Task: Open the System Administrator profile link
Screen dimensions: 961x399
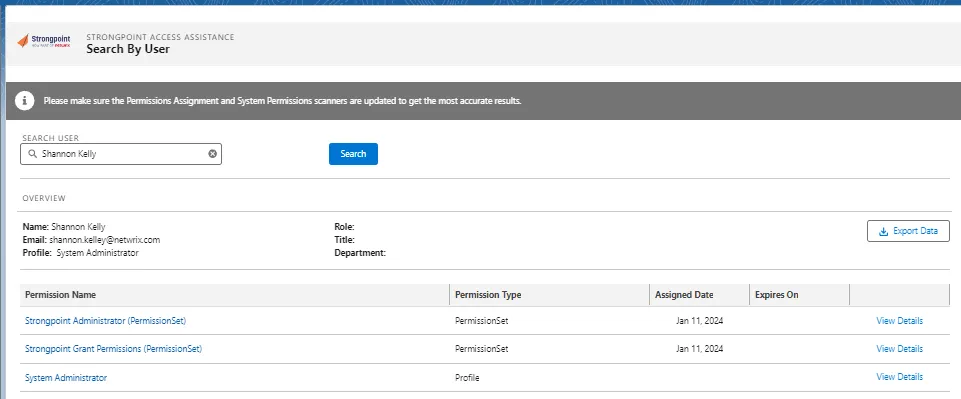Action: (66, 378)
